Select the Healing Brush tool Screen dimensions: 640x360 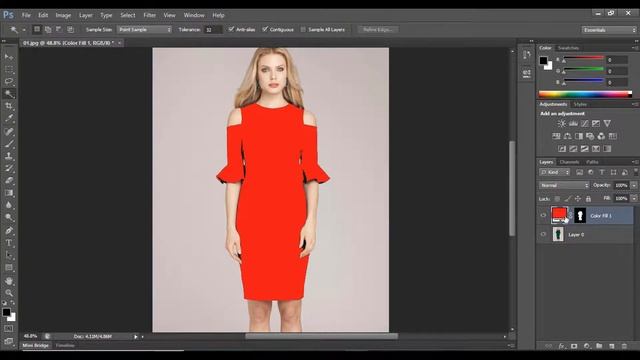coord(9,131)
